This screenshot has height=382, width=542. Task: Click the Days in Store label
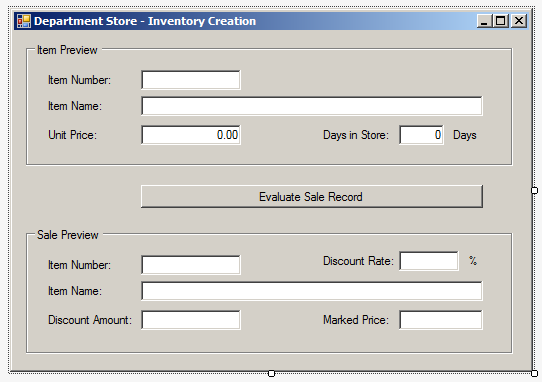pyautogui.click(x=356, y=135)
